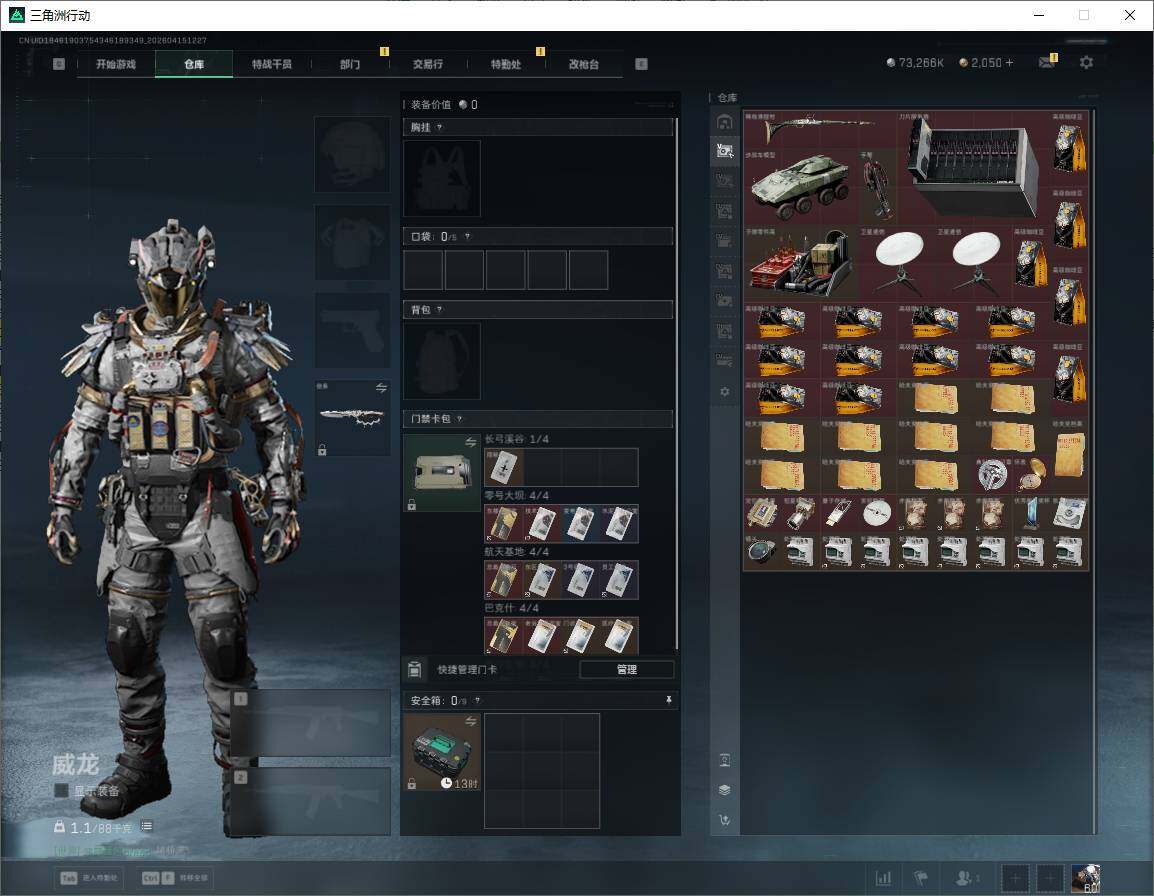Open the 交易行 tab
This screenshot has height=896, width=1154.
pos(428,64)
